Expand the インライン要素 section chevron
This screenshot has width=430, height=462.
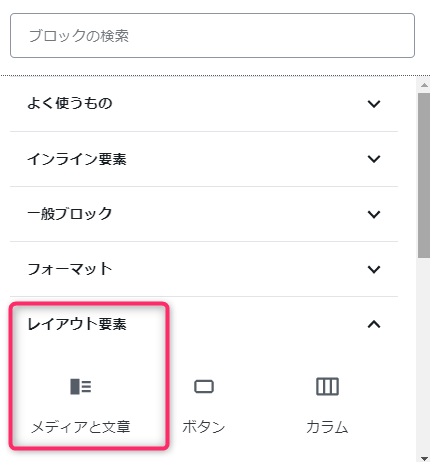pos(374,159)
